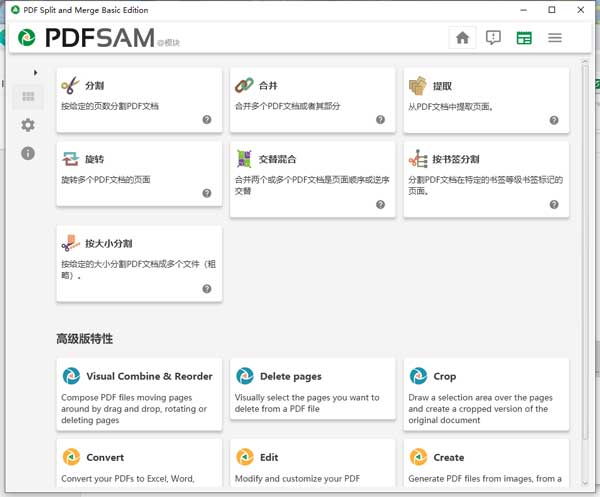Click the scrollbar down arrow

584,483
